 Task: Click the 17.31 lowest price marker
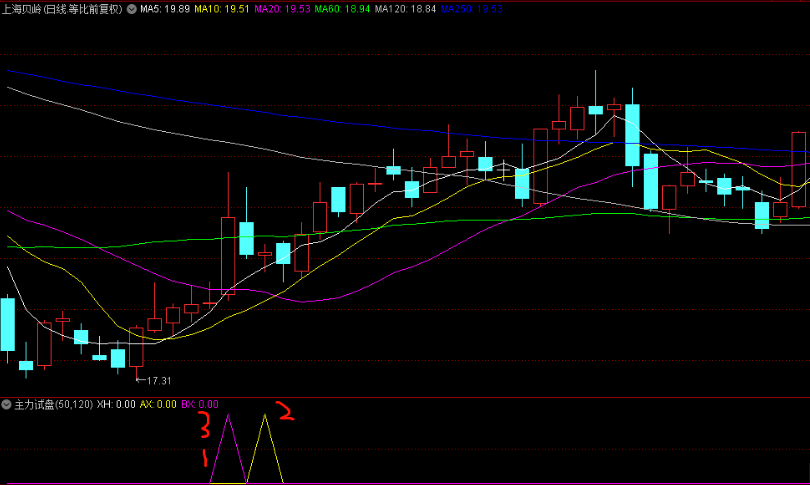(x=154, y=381)
